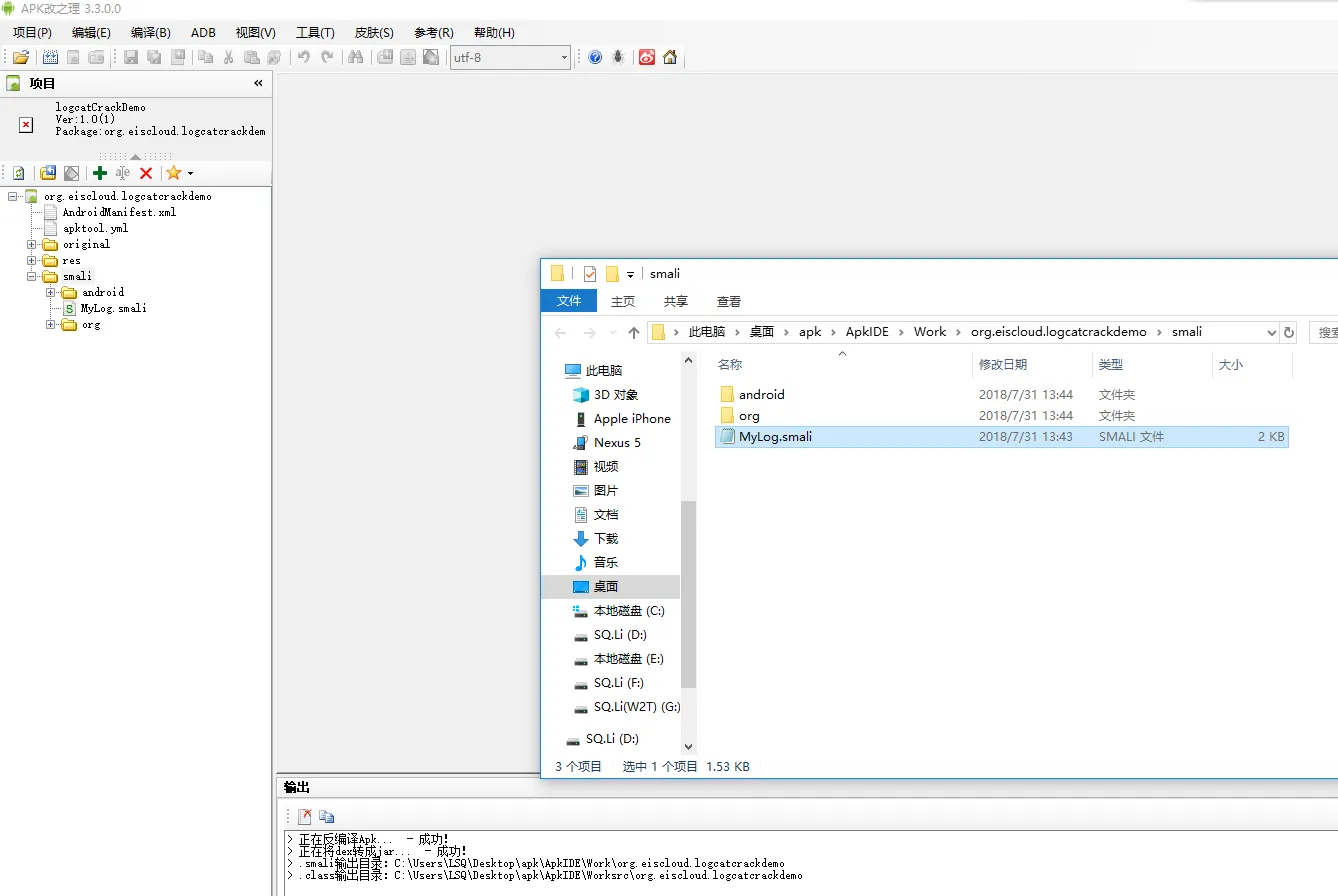Click the project info panel collapse triangle handle
The image size is (1338, 896).
click(x=135, y=156)
